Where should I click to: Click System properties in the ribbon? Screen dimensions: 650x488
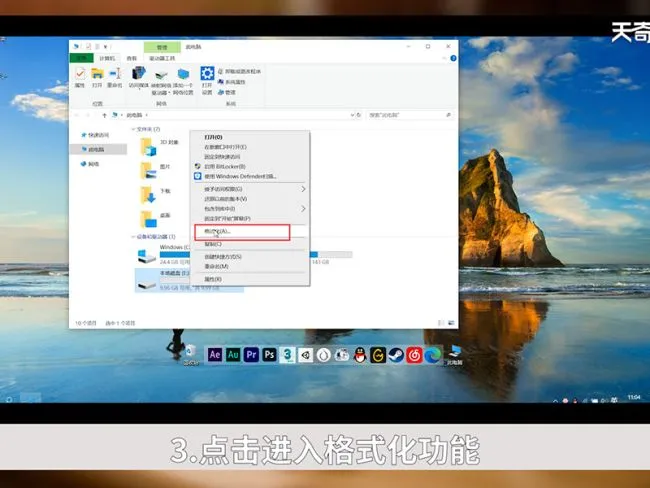coord(232,82)
